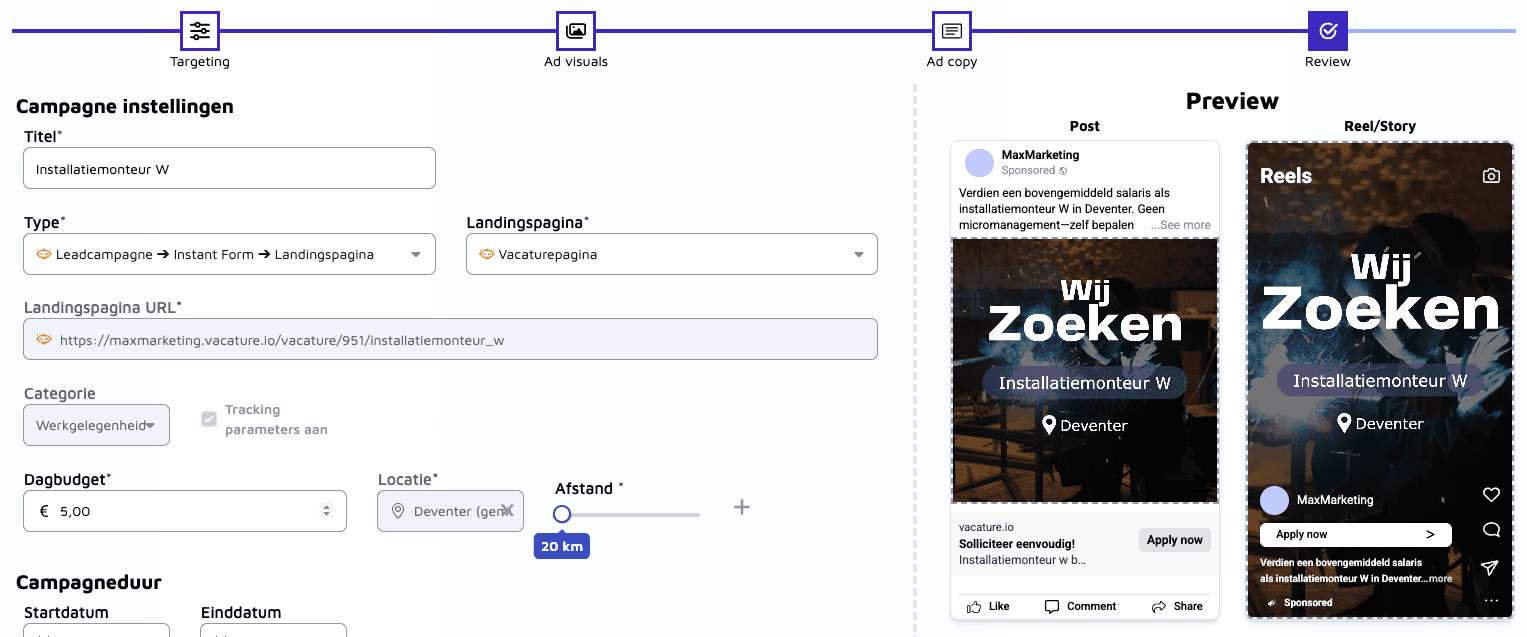Adjust the Afstand distance slider handle
Screen dimensions: 1527x637
(562, 513)
